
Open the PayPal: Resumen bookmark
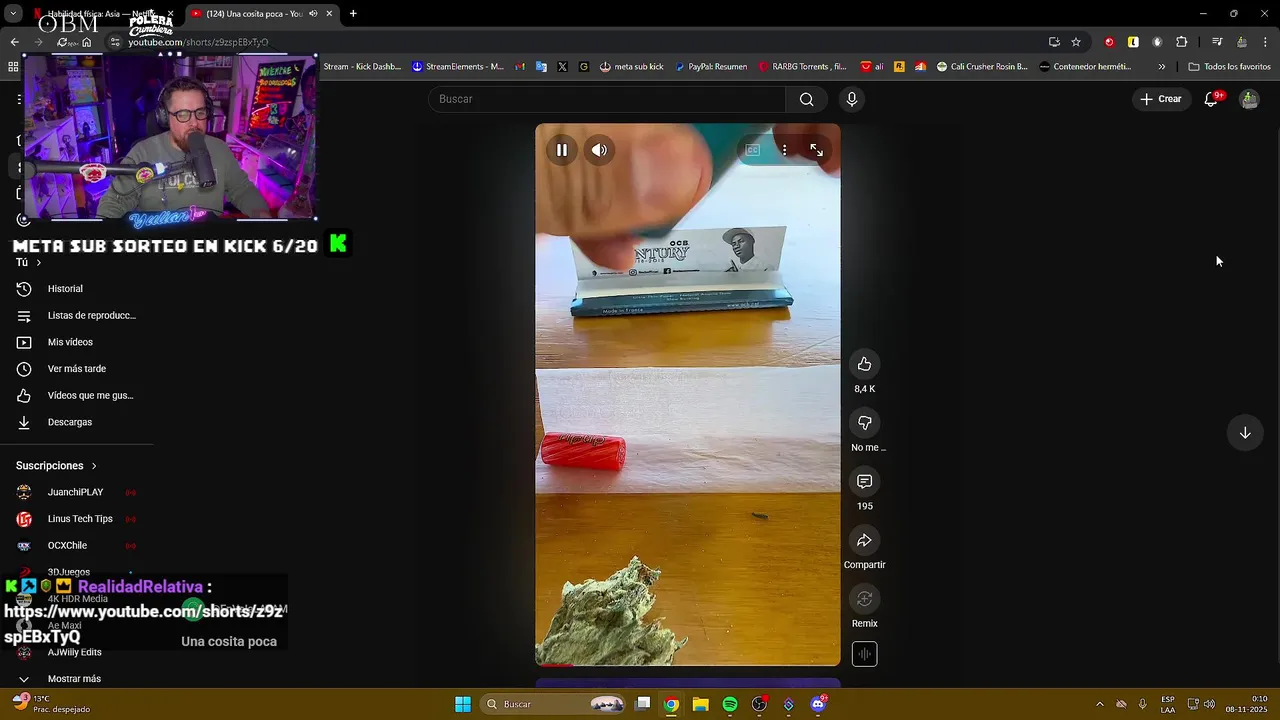711,67
